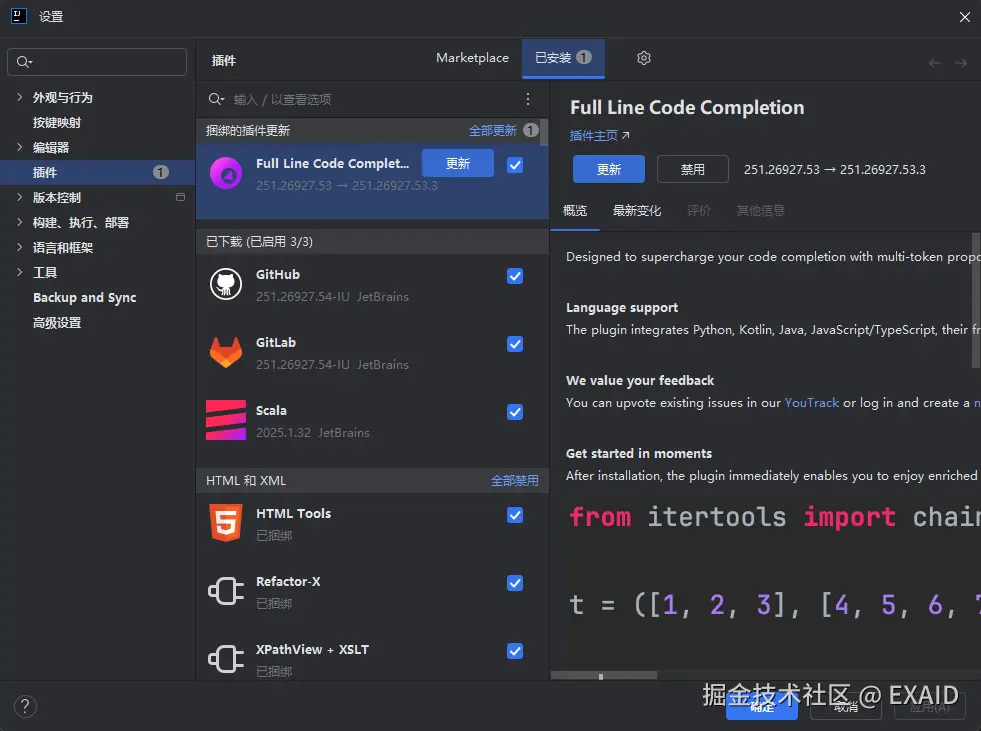Viewport: 981px width, 731px height.
Task: Select the GitLab plugin name
Action: pyautogui.click(x=276, y=342)
